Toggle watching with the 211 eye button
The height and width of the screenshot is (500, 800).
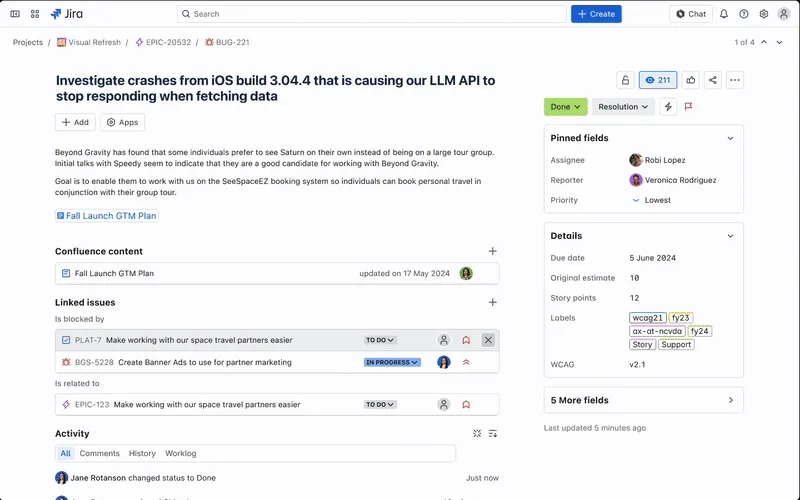tap(658, 80)
